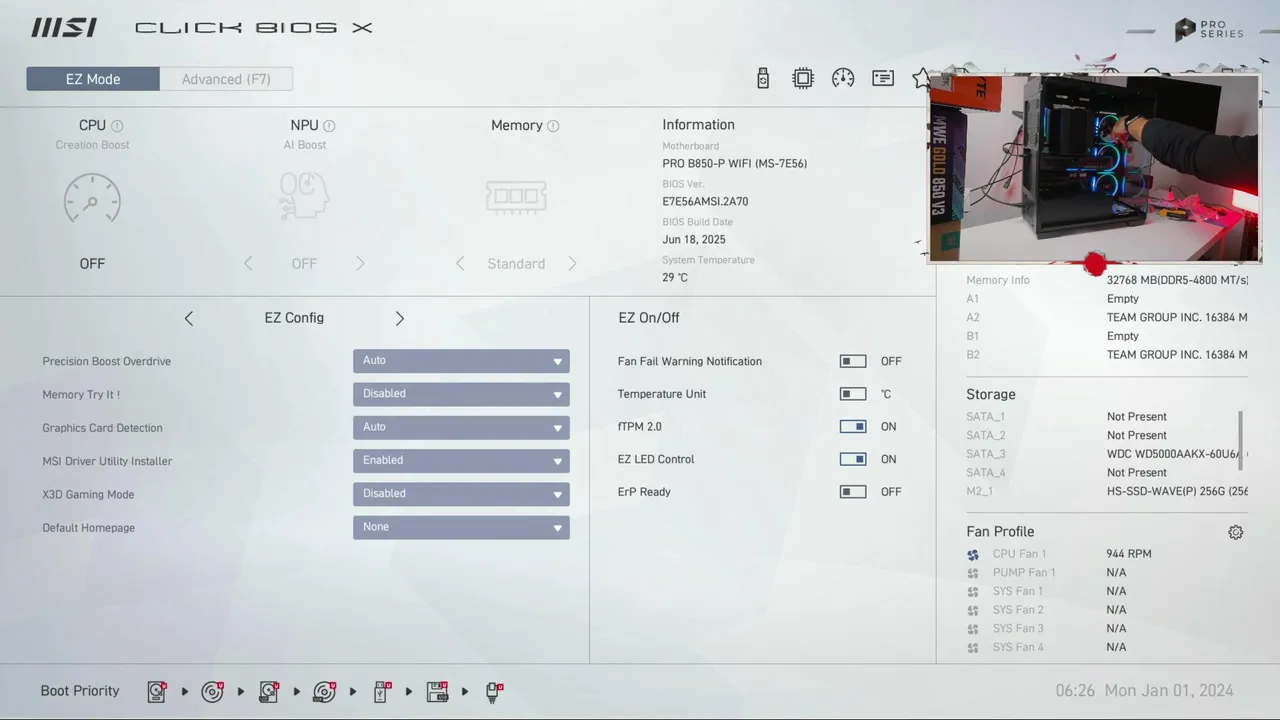Open the Fan Profile settings gear
This screenshot has width=1280, height=720.
coord(1236,532)
